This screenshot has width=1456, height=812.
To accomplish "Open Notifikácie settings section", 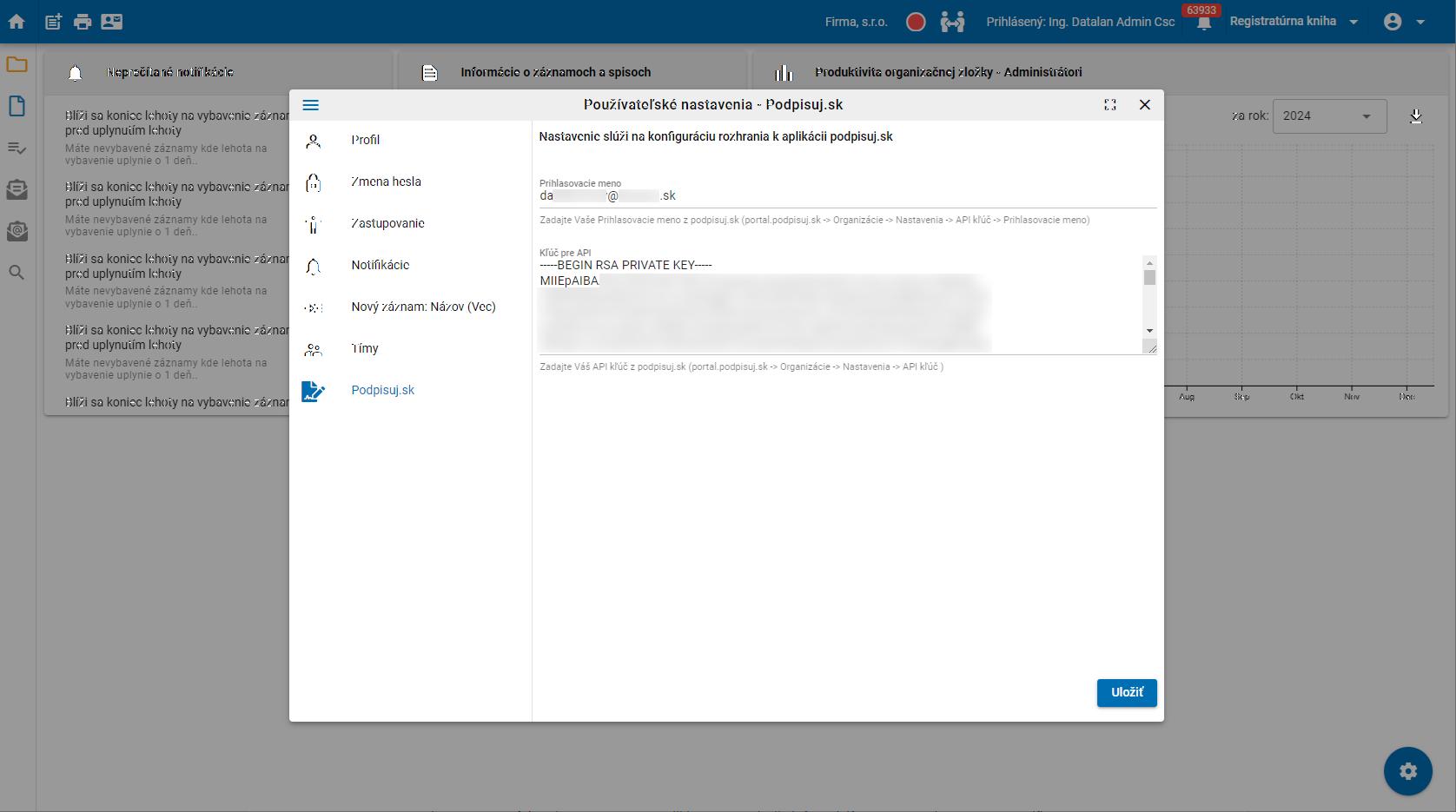I will [x=380, y=265].
